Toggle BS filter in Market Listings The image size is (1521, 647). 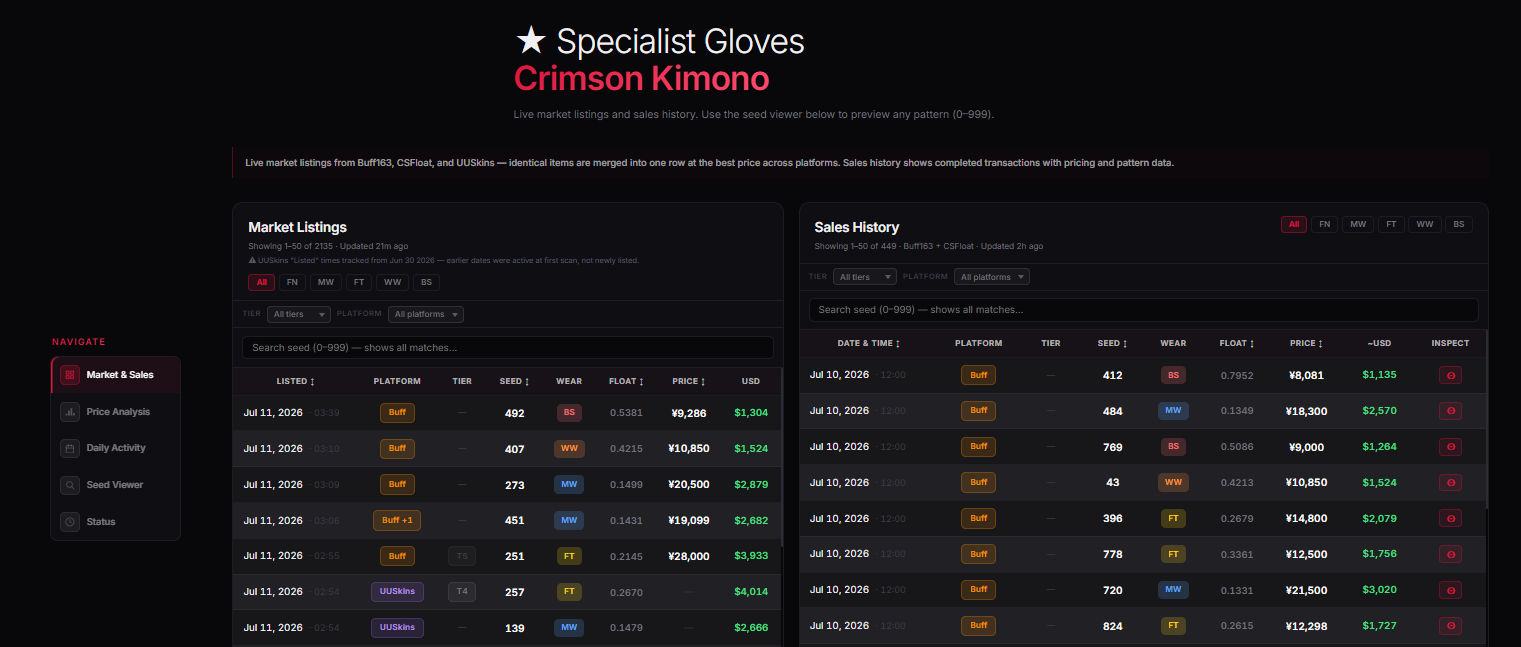pos(426,282)
